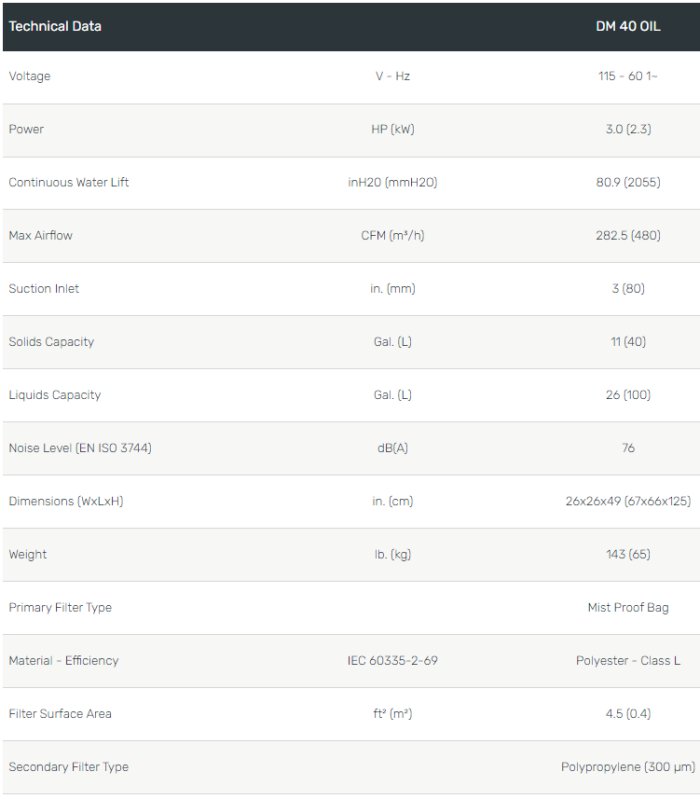Click the IEC 60335-2-69 cell
This screenshot has height=799, width=700.
pyautogui.click(x=392, y=660)
